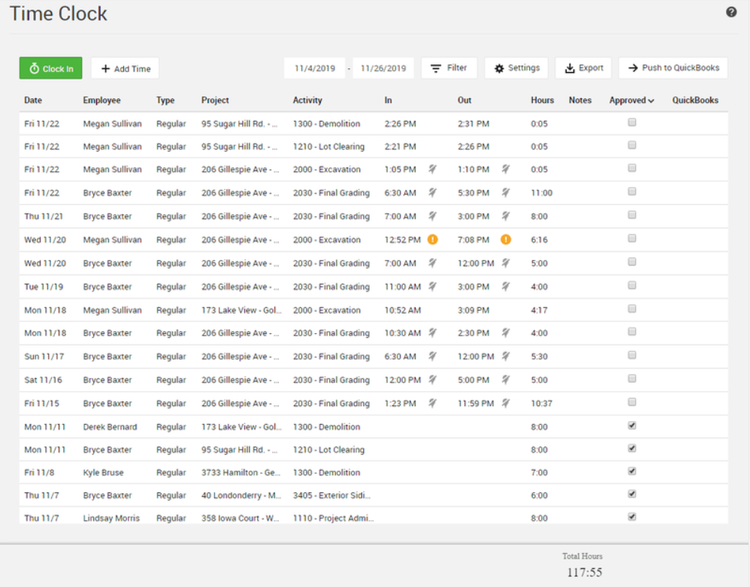Sort table by Date column header
This screenshot has height=587, width=750.
click(x=33, y=101)
